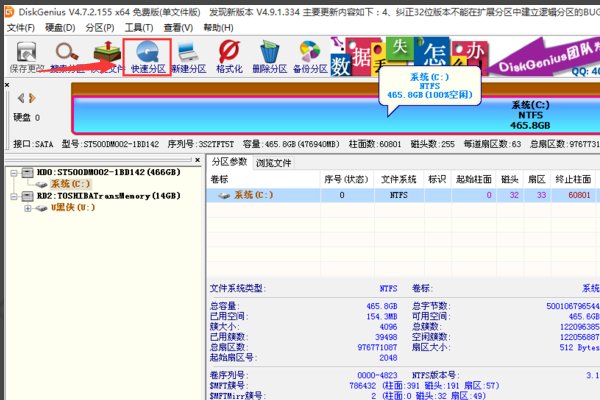Click NTFS cell in partition table row
Image resolution: width=600 pixels, height=400 pixels.
pos(398,195)
